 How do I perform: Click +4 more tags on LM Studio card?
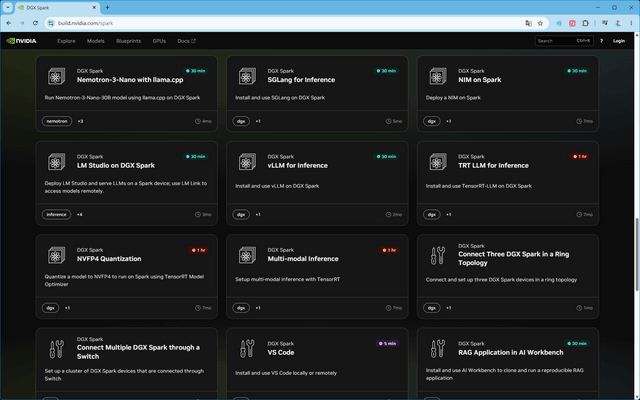80,214
